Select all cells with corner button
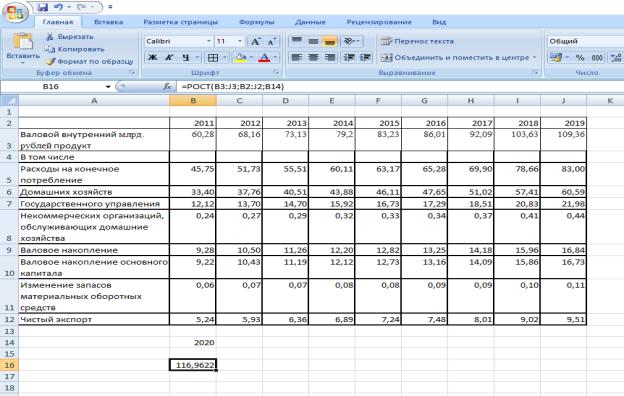The height and width of the screenshot is (396, 624). [x=10, y=100]
